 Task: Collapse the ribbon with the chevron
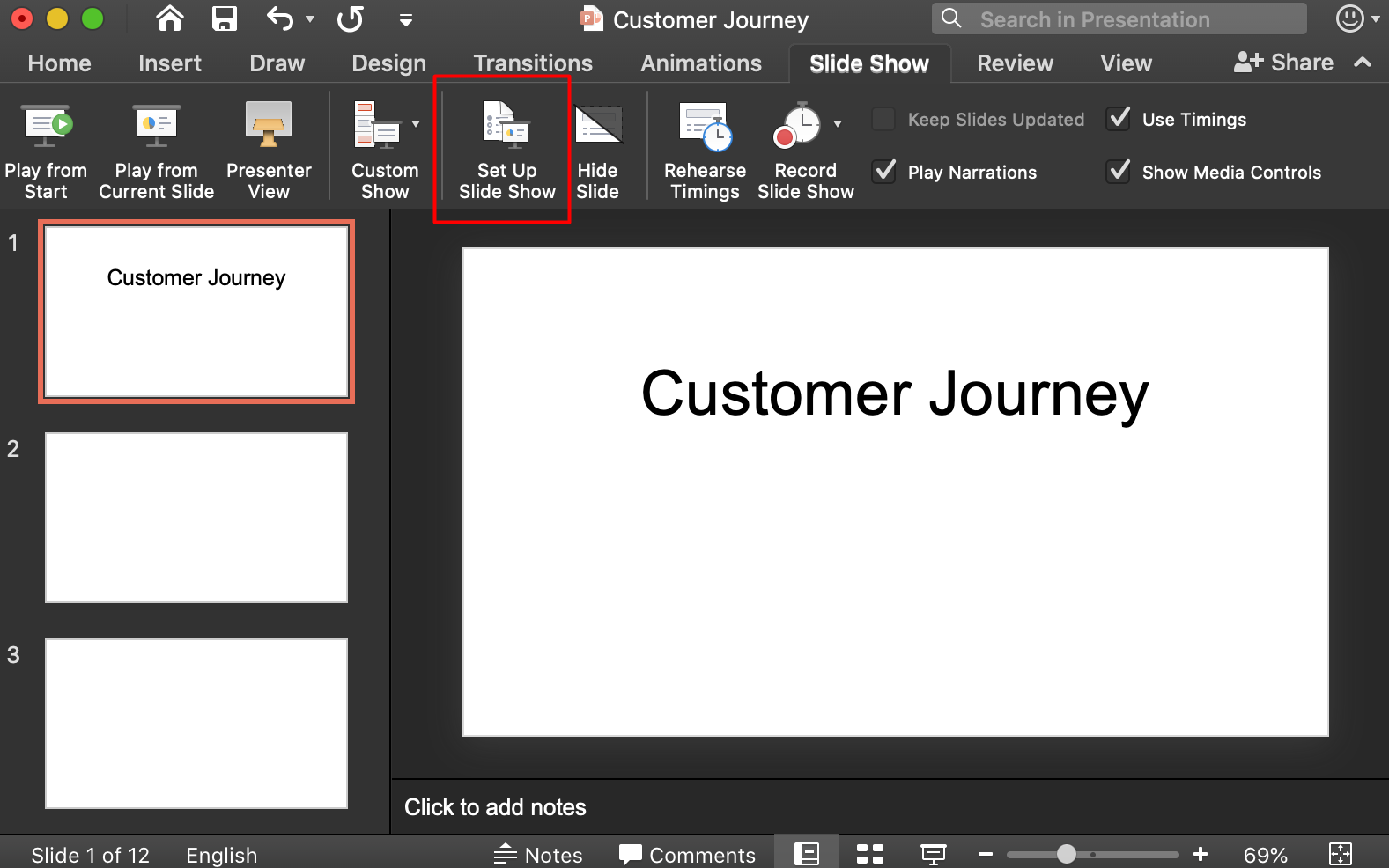point(1363,63)
